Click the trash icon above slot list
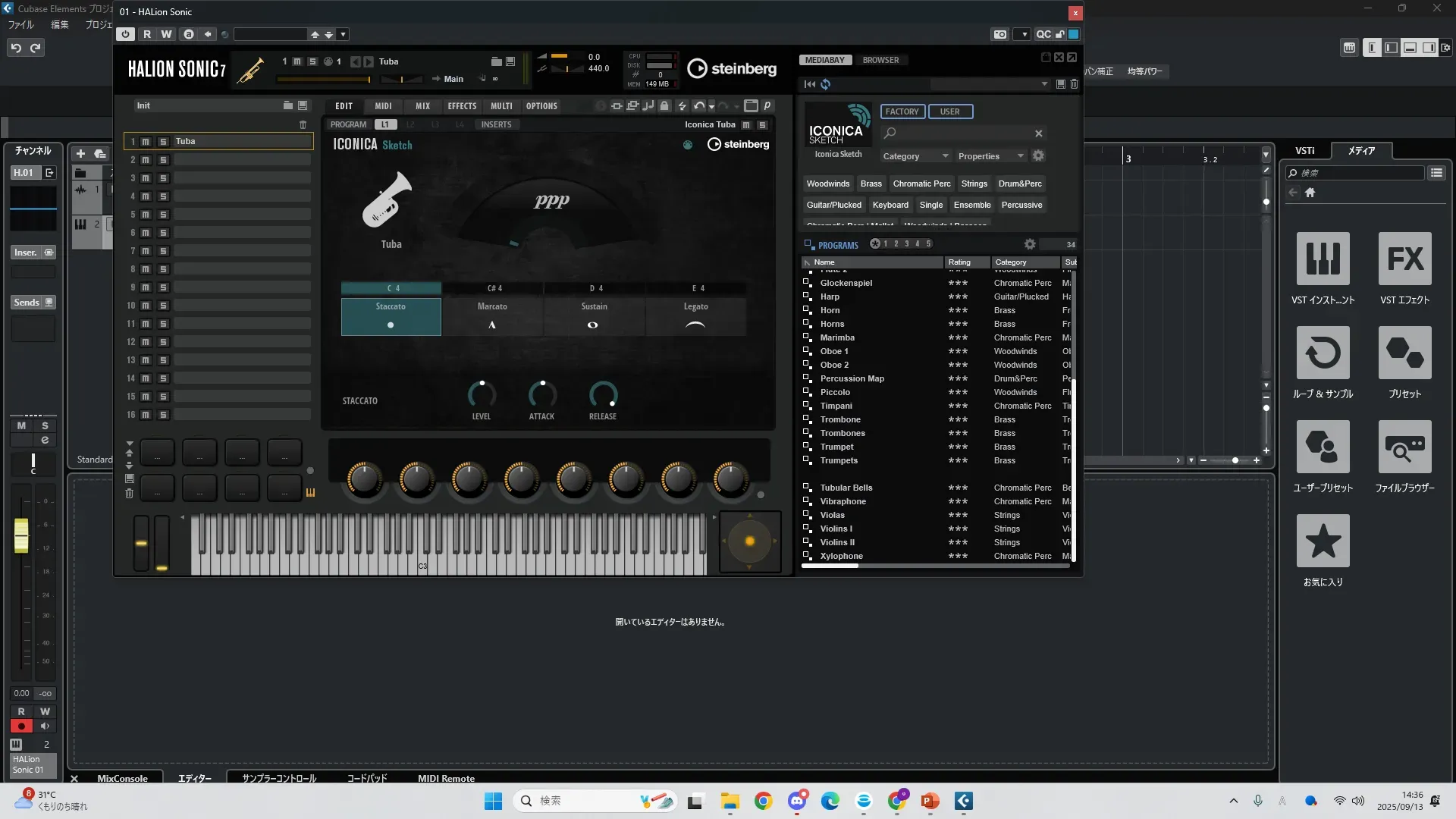Screen dimensions: 1456x819 click(x=303, y=124)
